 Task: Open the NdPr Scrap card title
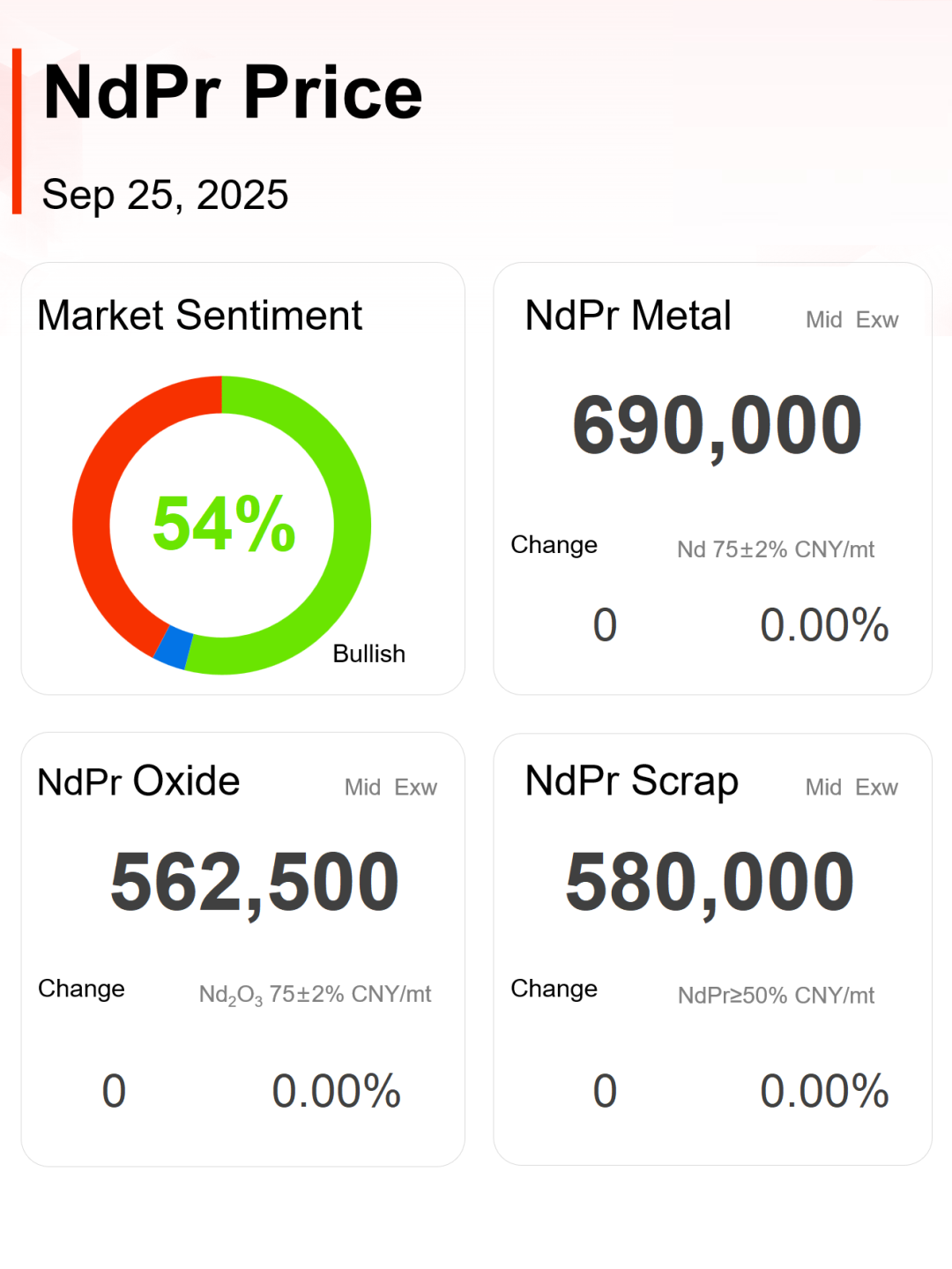[x=631, y=781]
